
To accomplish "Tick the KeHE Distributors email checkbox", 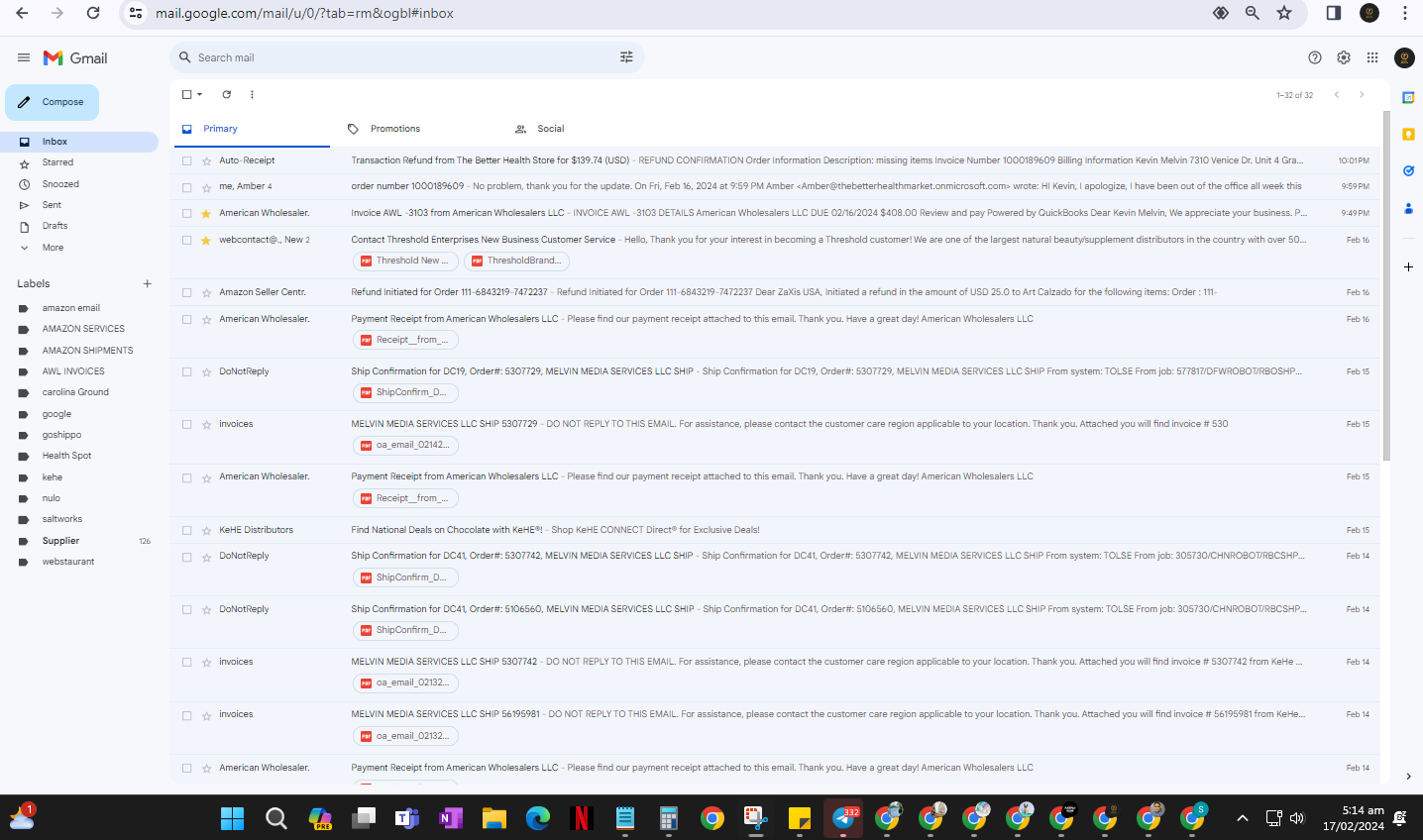I will 186,530.
